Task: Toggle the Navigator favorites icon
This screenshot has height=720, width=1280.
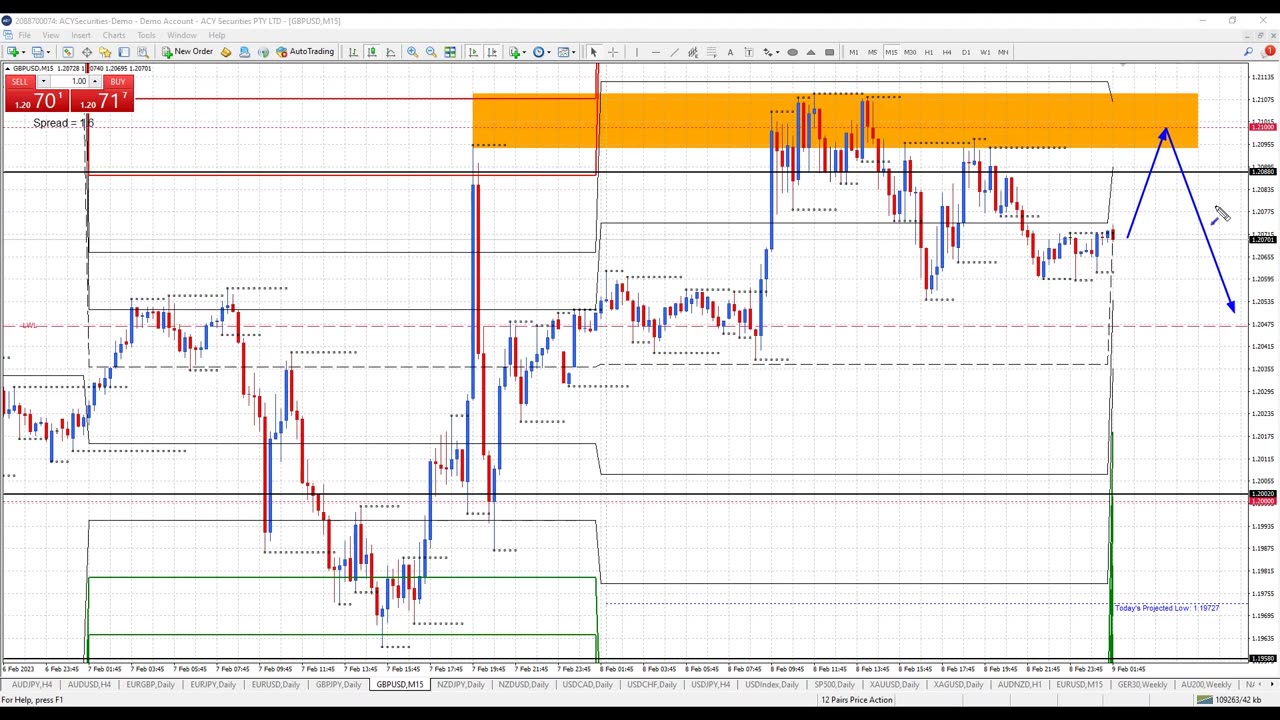Action: 105,52
